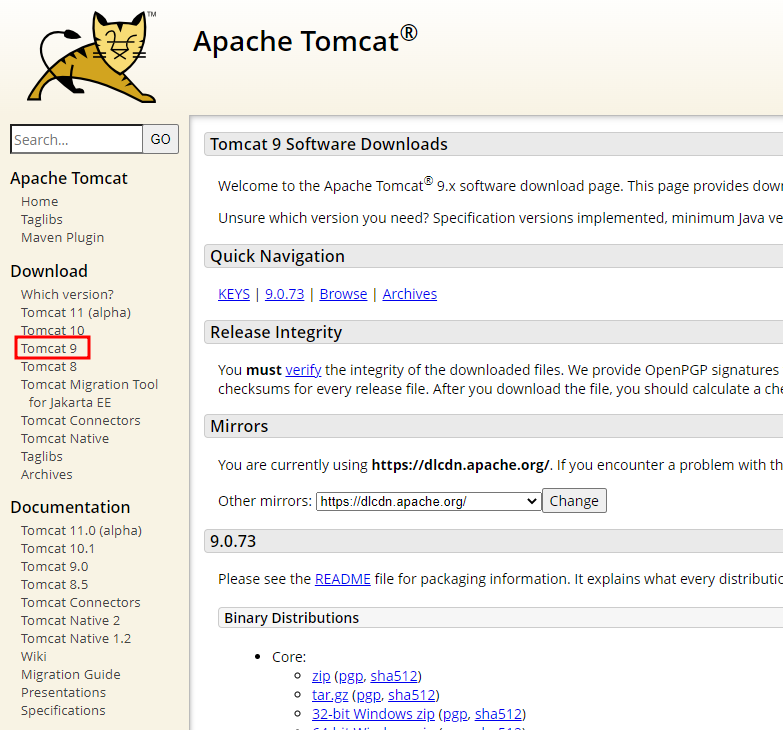Open Archives in the sidebar
The image size is (783, 730).
(46, 474)
